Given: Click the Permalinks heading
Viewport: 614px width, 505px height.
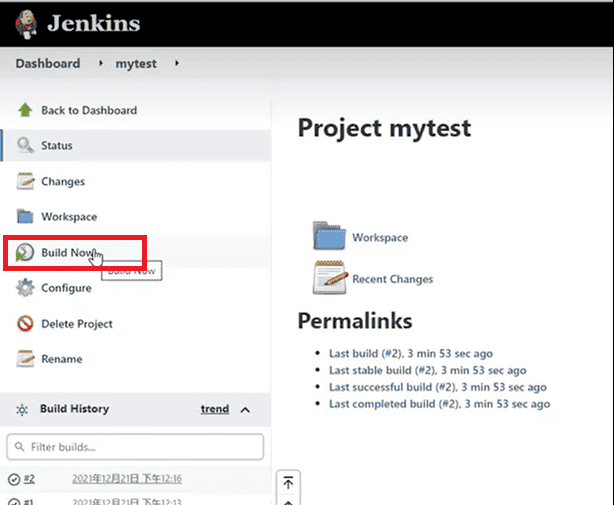Looking at the screenshot, I should [355, 321].
